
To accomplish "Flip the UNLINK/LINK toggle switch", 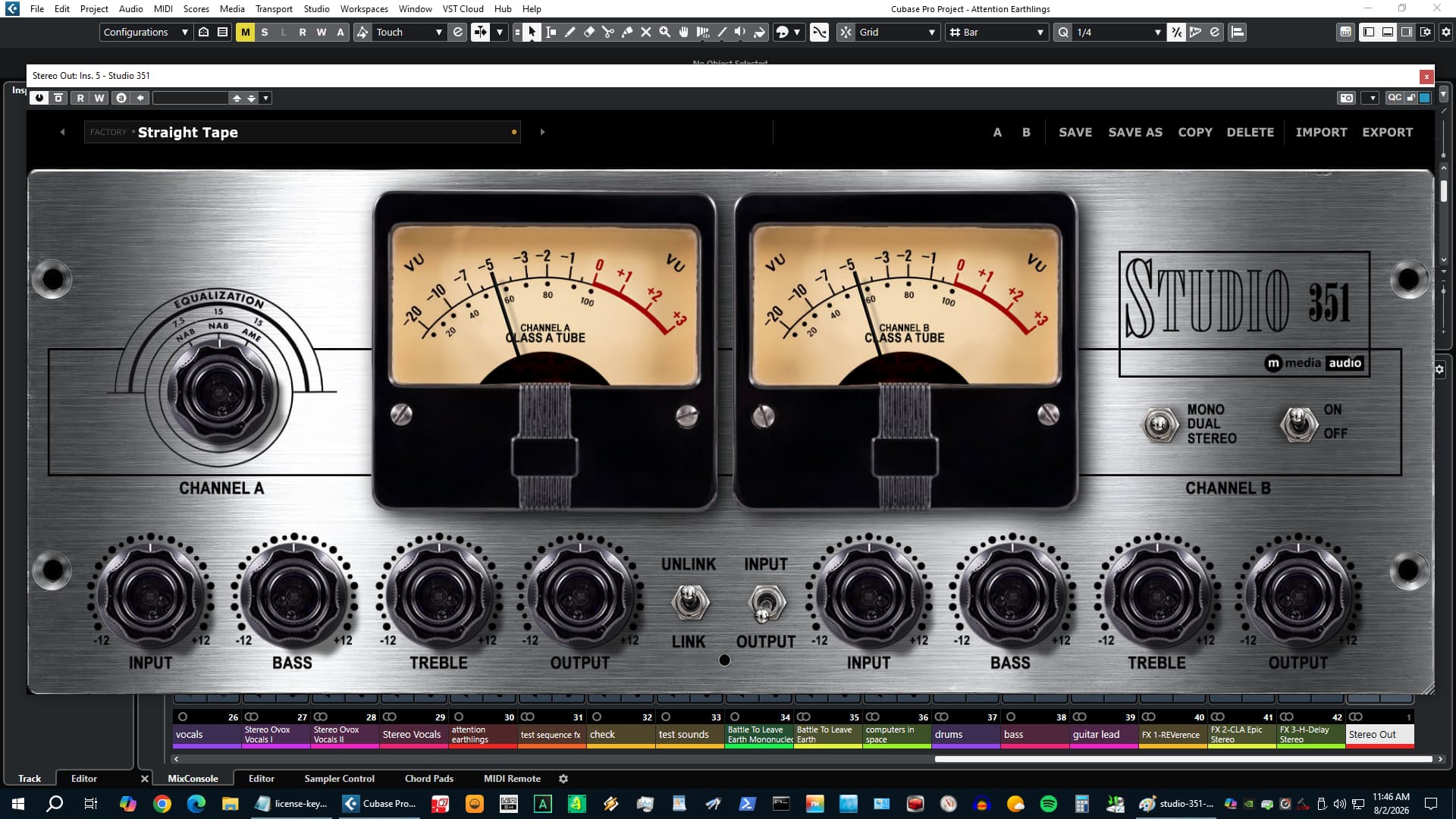I will pos(689,602).
